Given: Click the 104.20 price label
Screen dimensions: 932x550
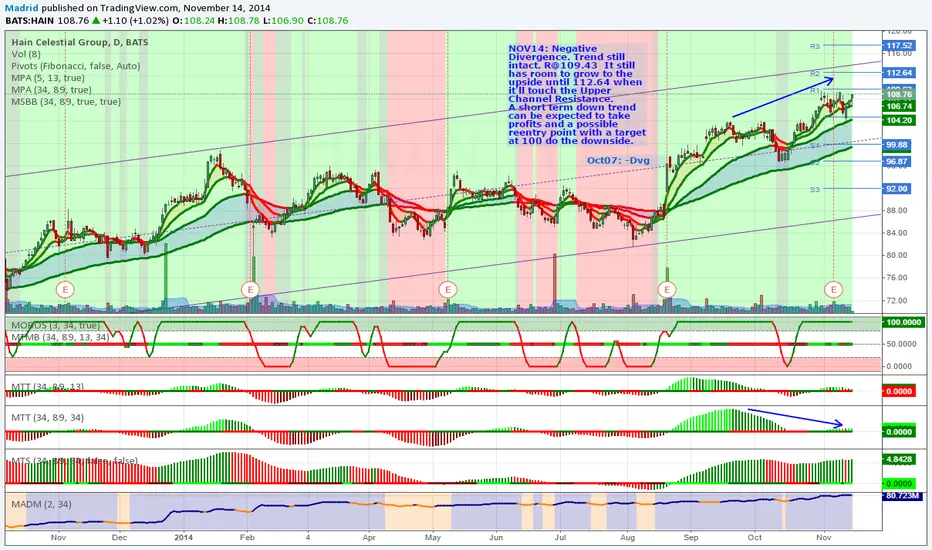Looking at the screenshot, I should point(898,121).
